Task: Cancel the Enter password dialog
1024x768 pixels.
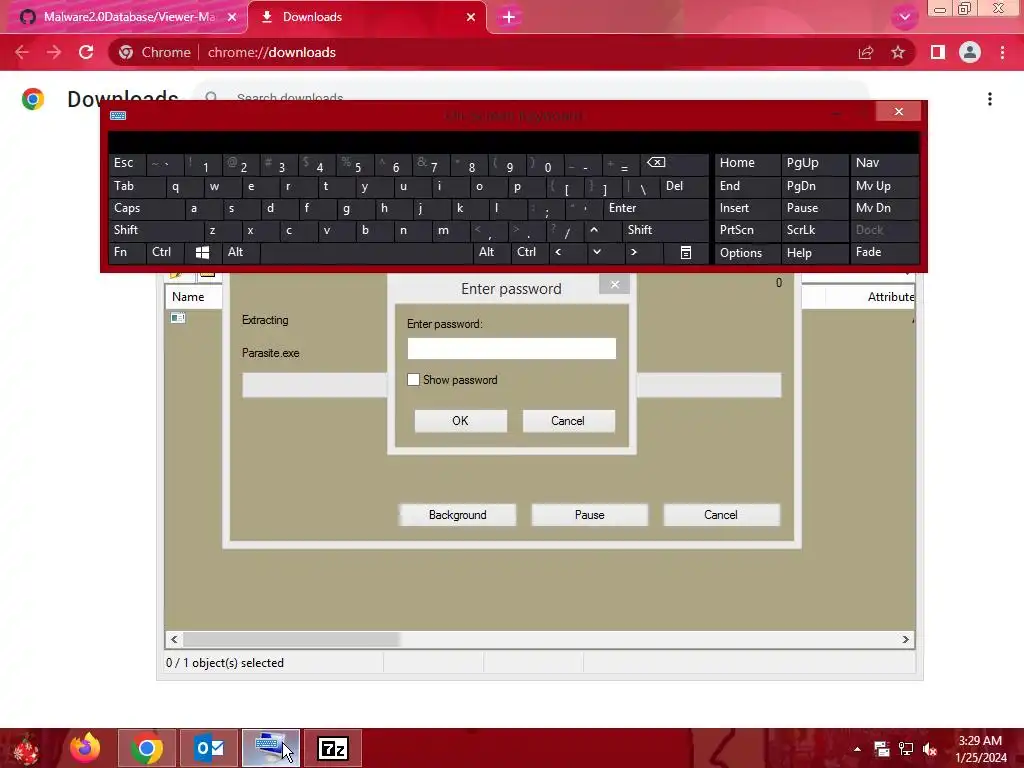Action: pyautogui.click(x=568, y=421)
